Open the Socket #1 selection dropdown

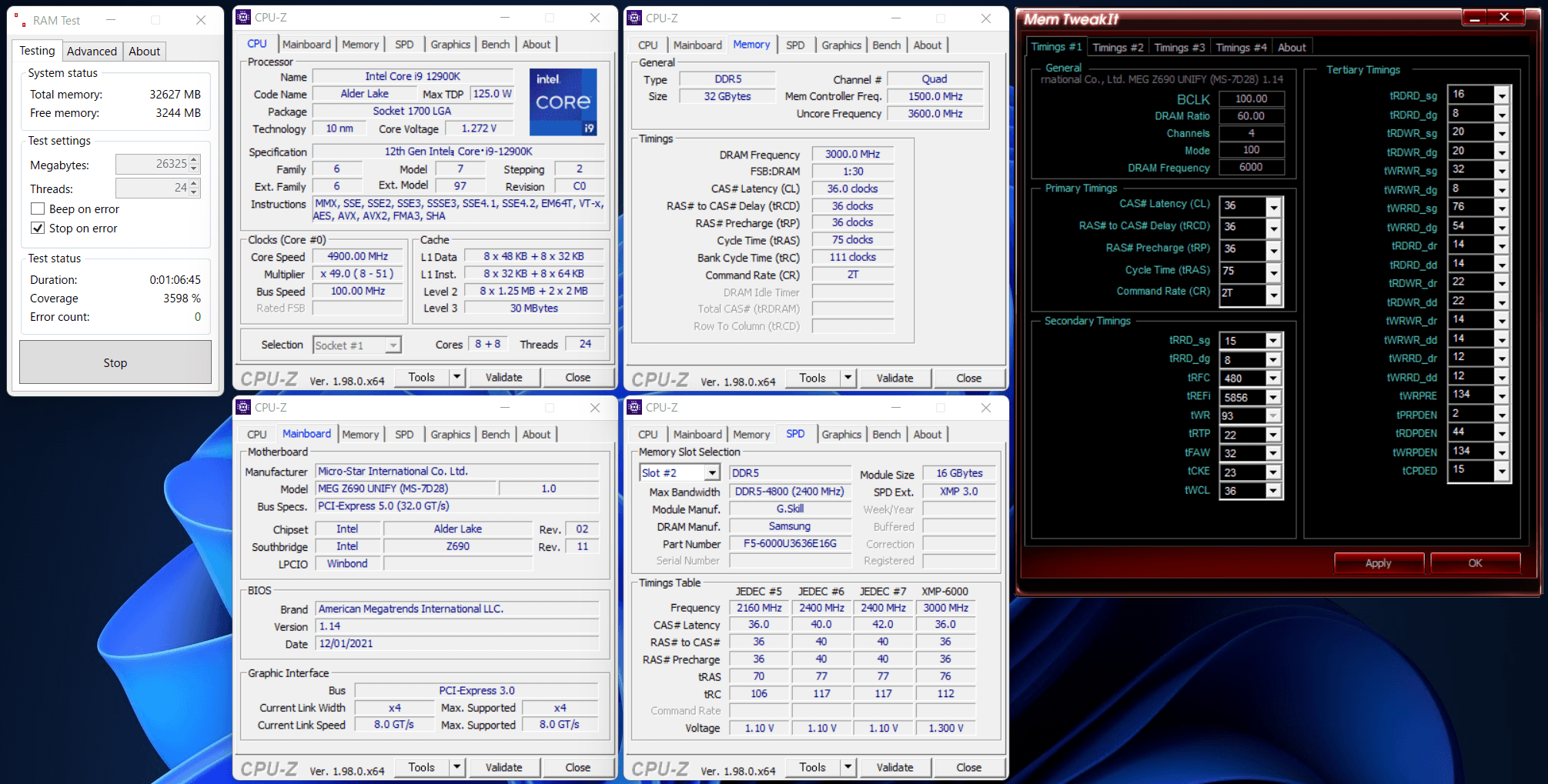coord(393,345)
